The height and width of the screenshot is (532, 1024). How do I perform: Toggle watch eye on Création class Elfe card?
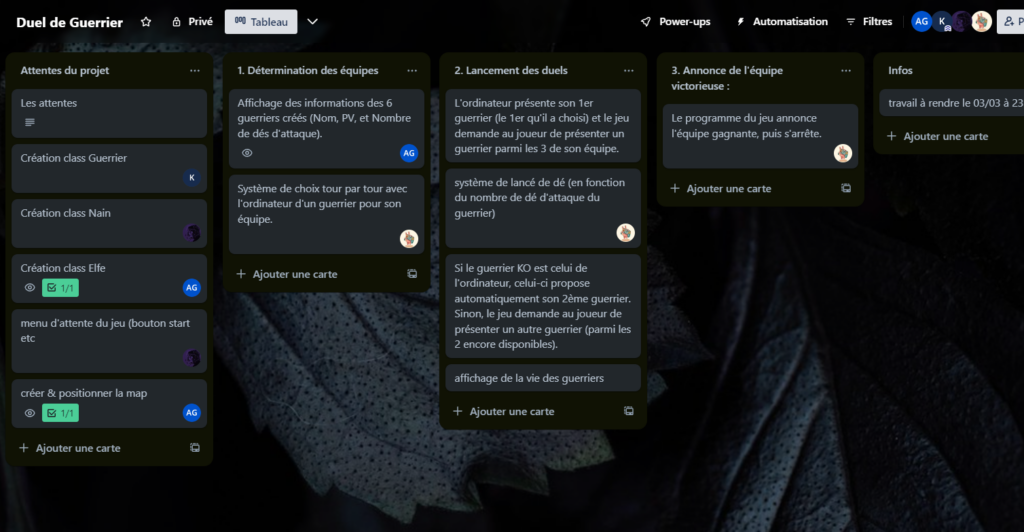pyautogui.click(x=29, y=288)
